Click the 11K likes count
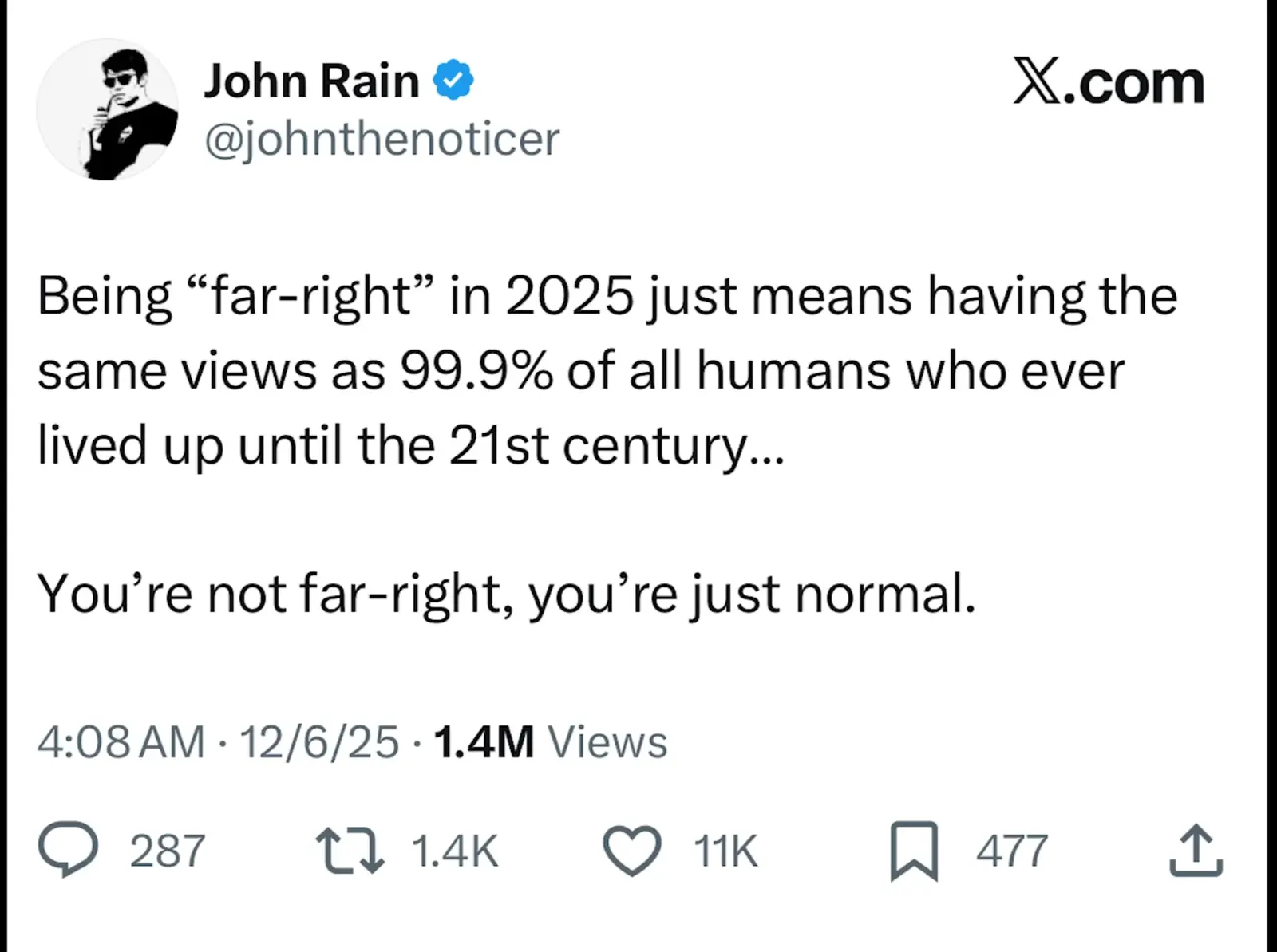 (x=725, y=851)
